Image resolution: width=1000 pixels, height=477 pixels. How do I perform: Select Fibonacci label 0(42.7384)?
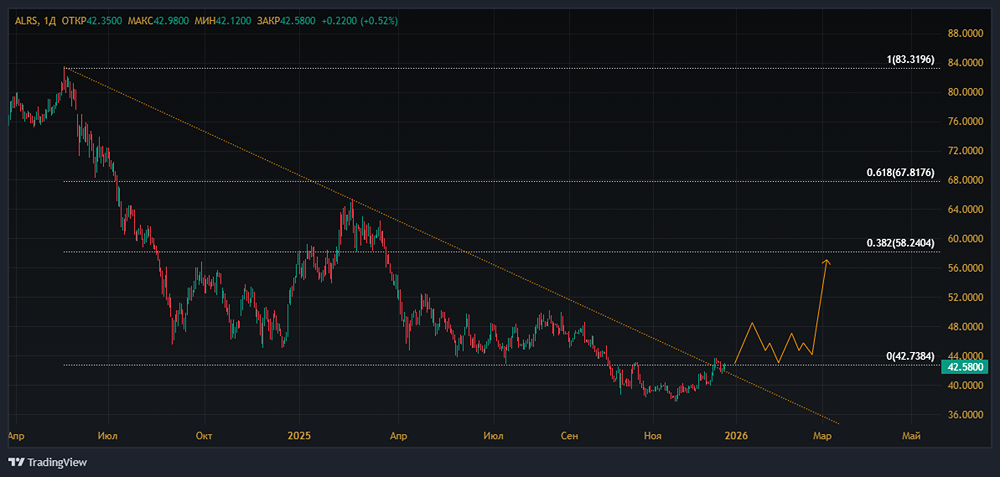pos(911,356)
